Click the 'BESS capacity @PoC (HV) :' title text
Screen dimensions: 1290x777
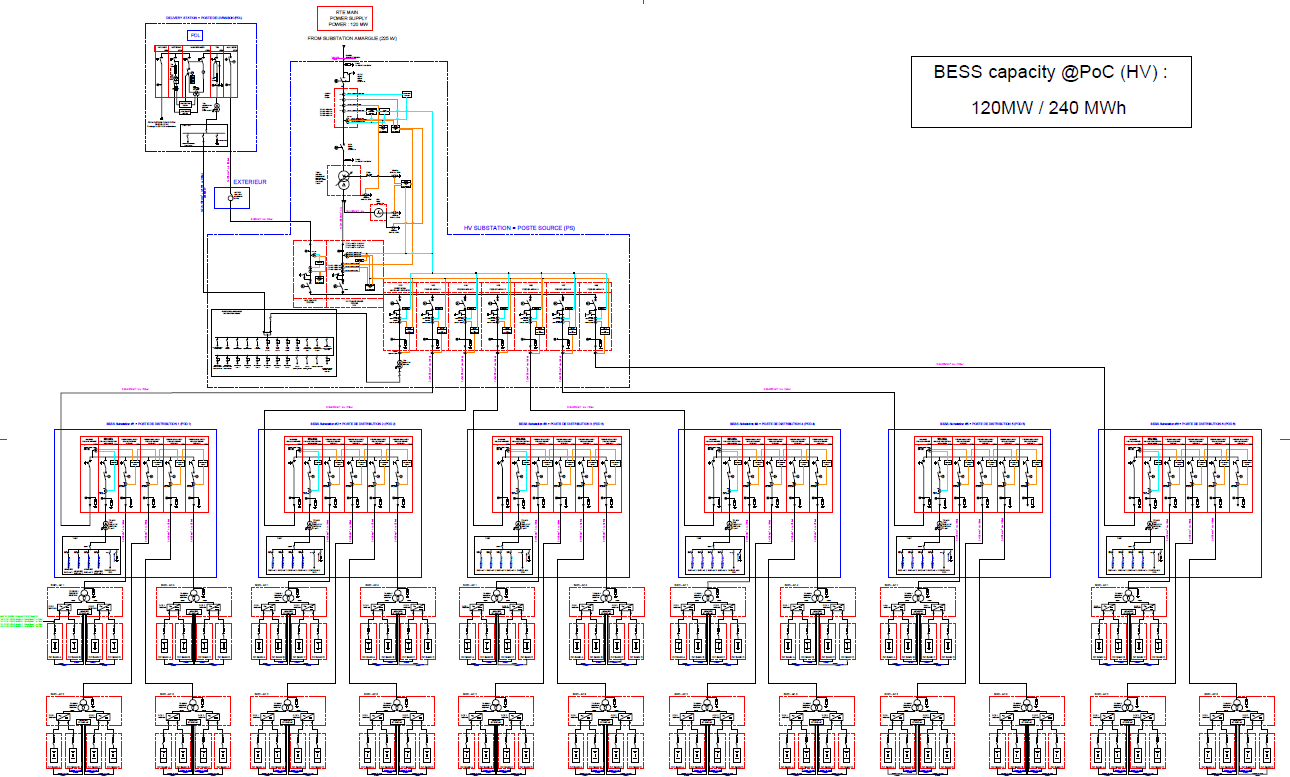1051,72
